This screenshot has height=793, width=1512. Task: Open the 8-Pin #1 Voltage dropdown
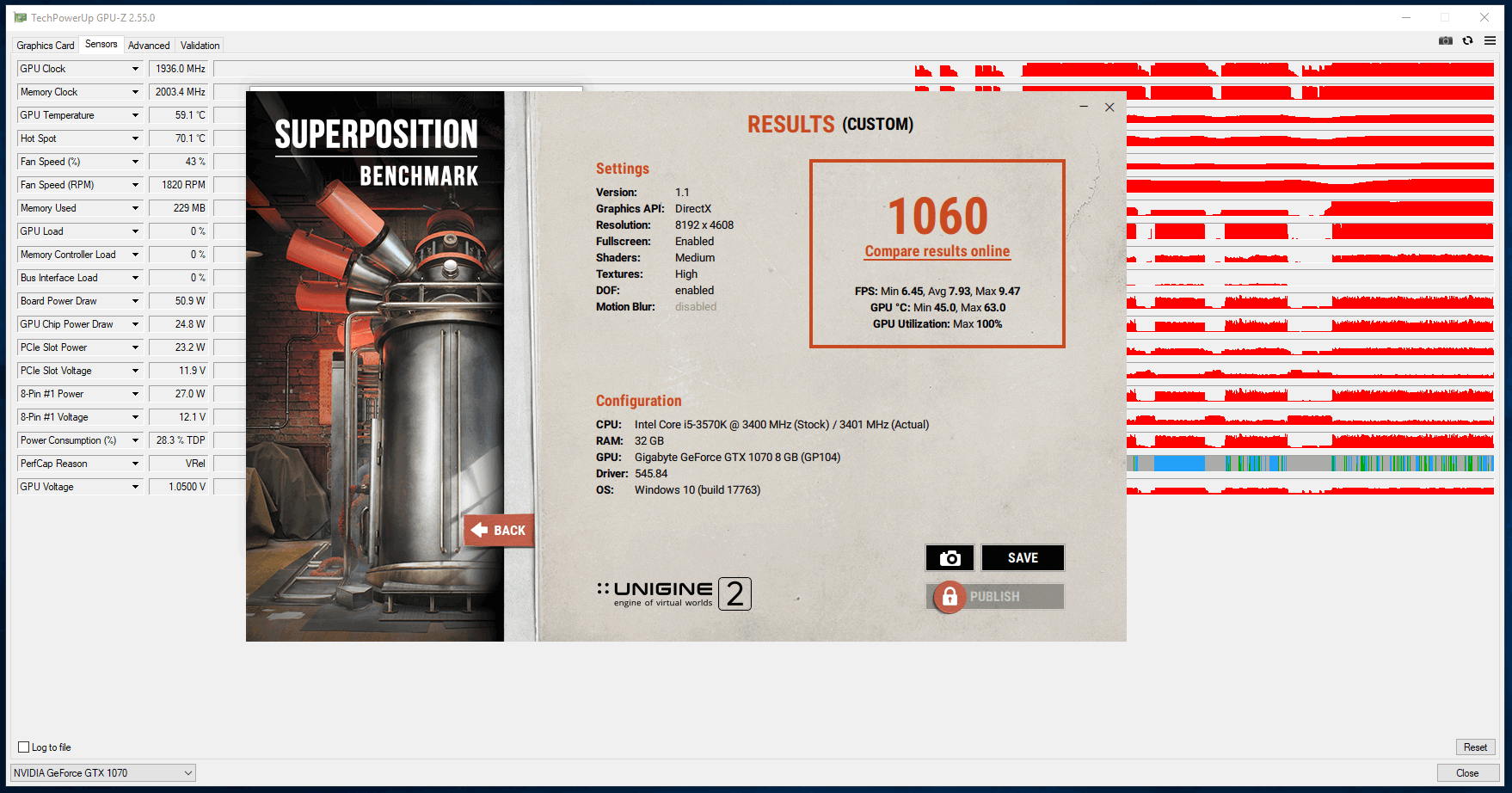click(x=135, y=417)
